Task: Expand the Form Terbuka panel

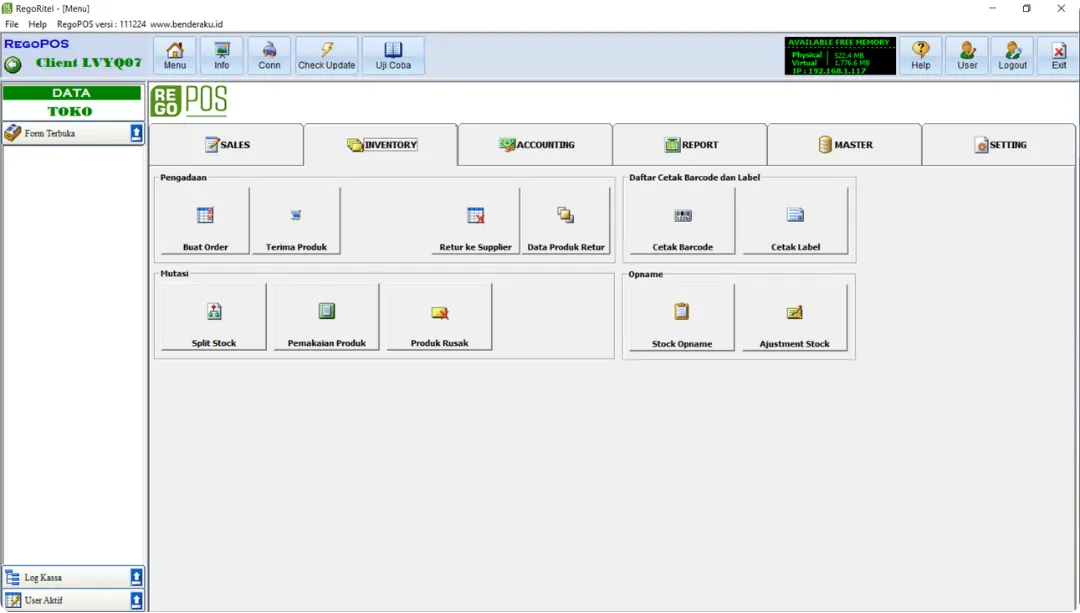Action: point(136,133)
